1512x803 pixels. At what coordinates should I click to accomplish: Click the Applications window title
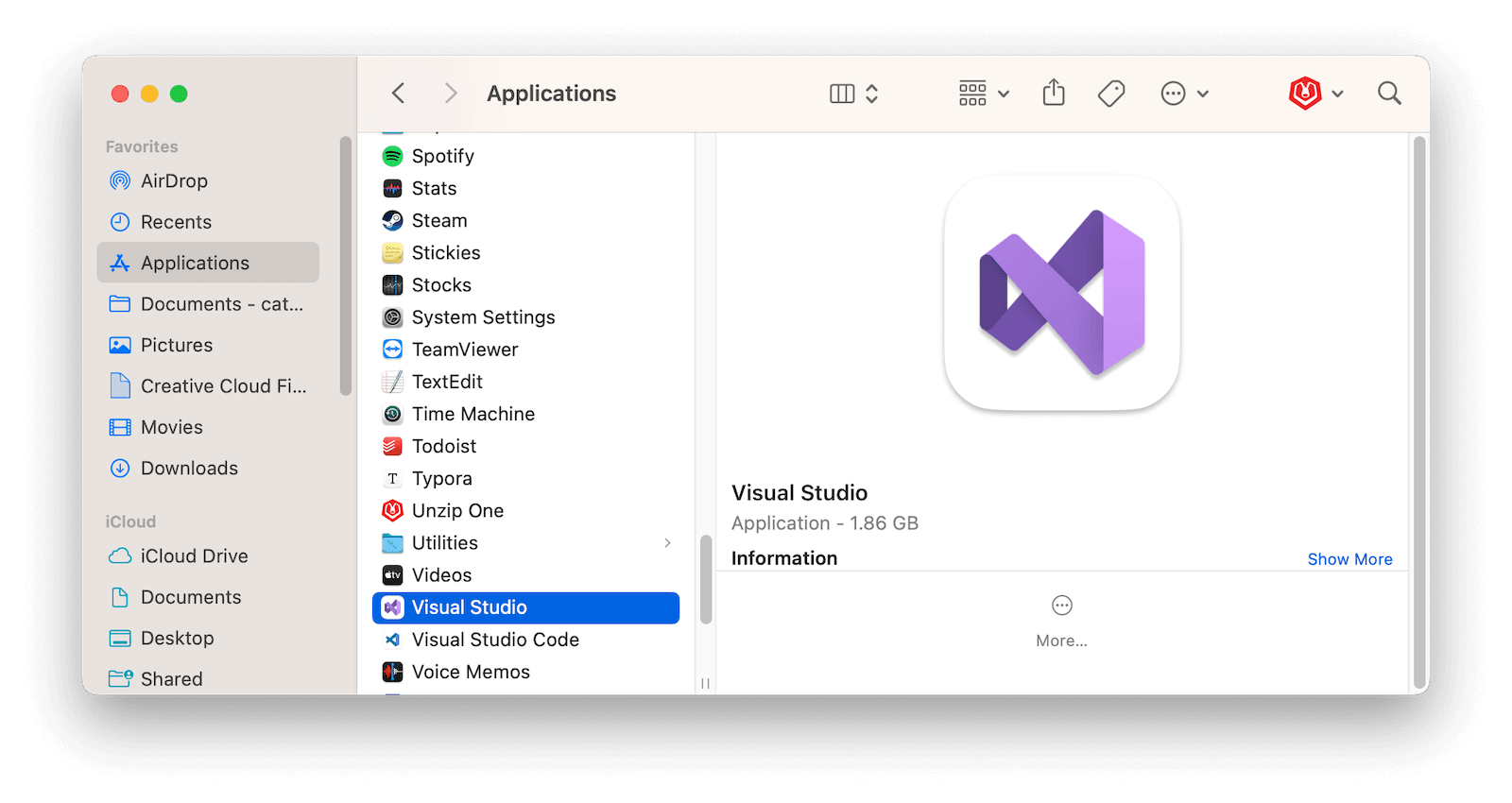[552, 94]
